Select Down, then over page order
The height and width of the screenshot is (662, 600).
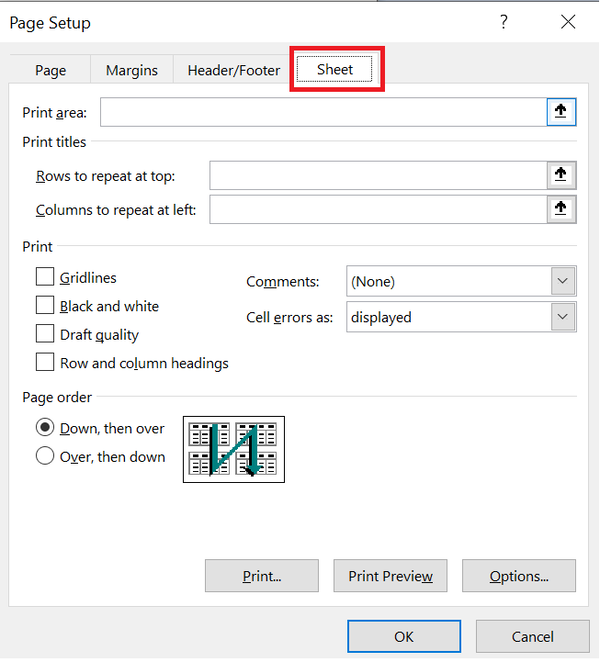pos(45,427)
